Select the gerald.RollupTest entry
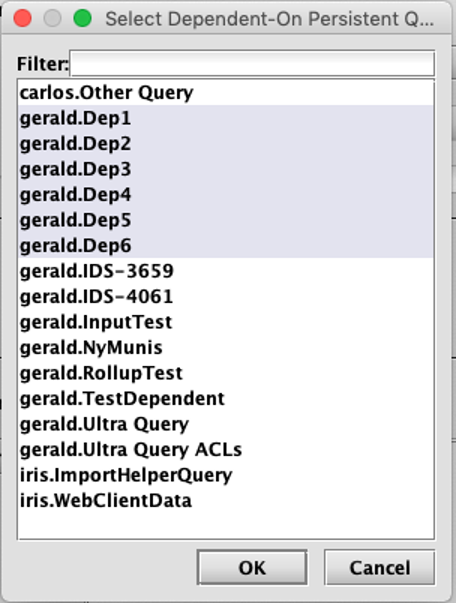Viewport: 456px width, 604px height. (x=226, y=372)
